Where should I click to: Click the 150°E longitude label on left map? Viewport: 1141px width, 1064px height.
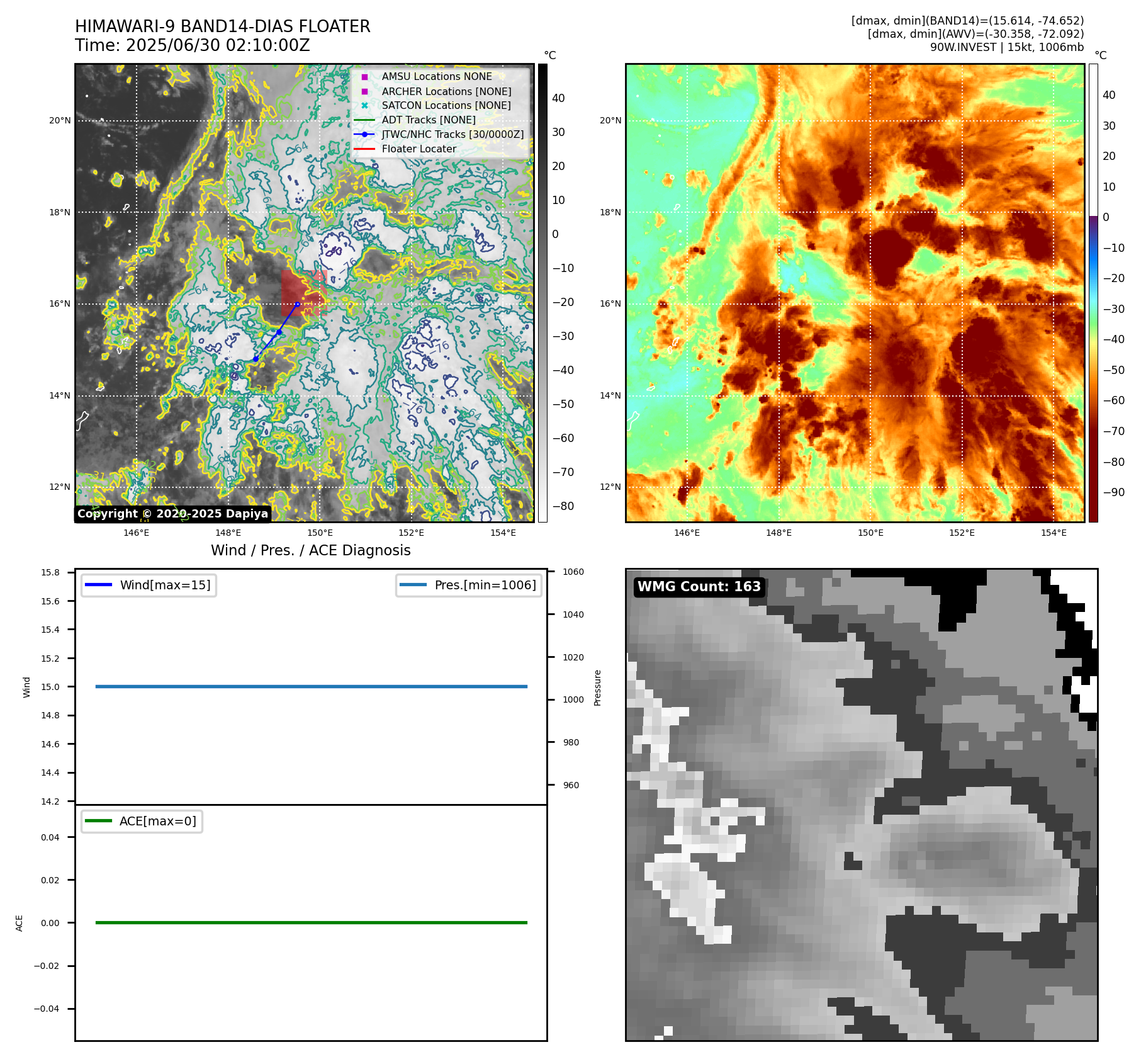[320, 533]
